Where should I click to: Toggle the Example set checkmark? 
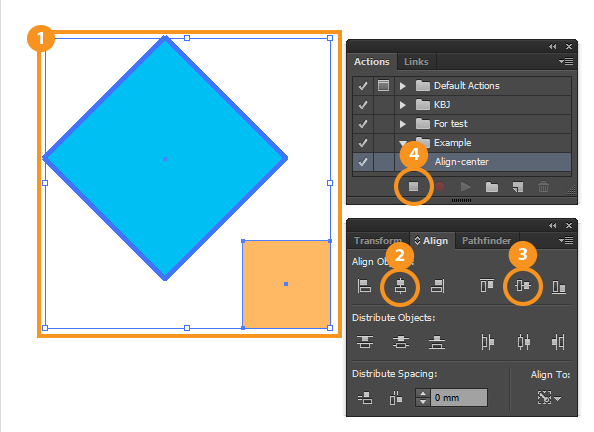click(363, 143)
